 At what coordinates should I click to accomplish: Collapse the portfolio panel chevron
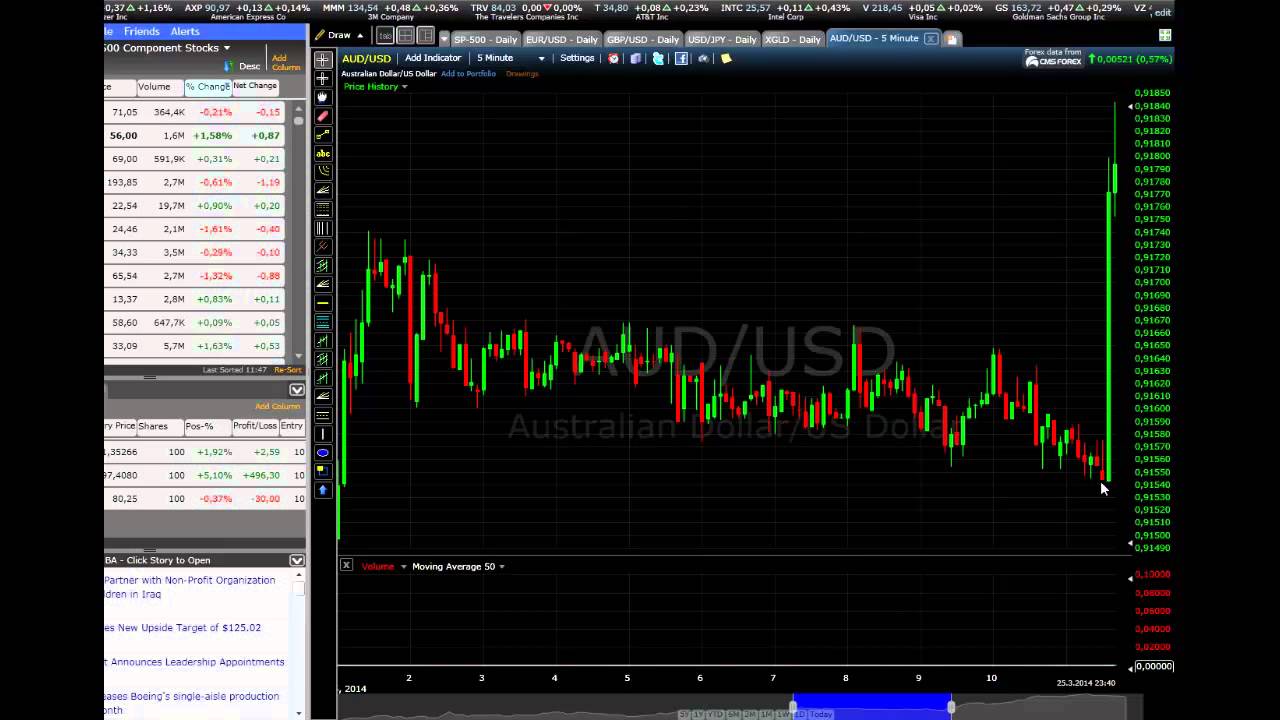click(297, 390)
